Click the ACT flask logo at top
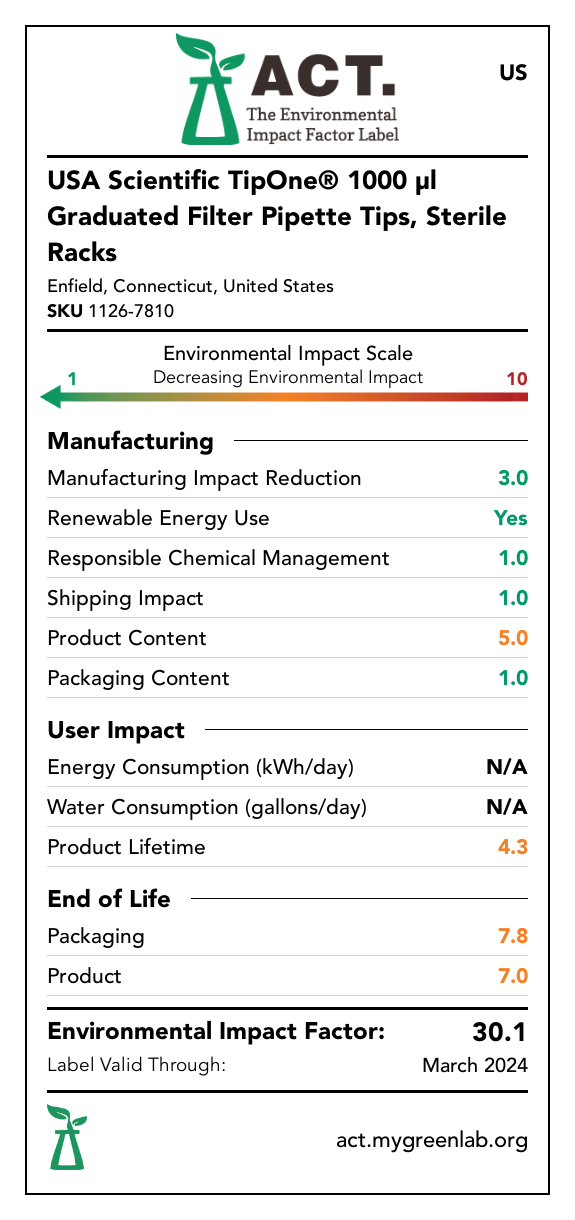Screen dimensions: 575x1220 [x=211, y=87]
